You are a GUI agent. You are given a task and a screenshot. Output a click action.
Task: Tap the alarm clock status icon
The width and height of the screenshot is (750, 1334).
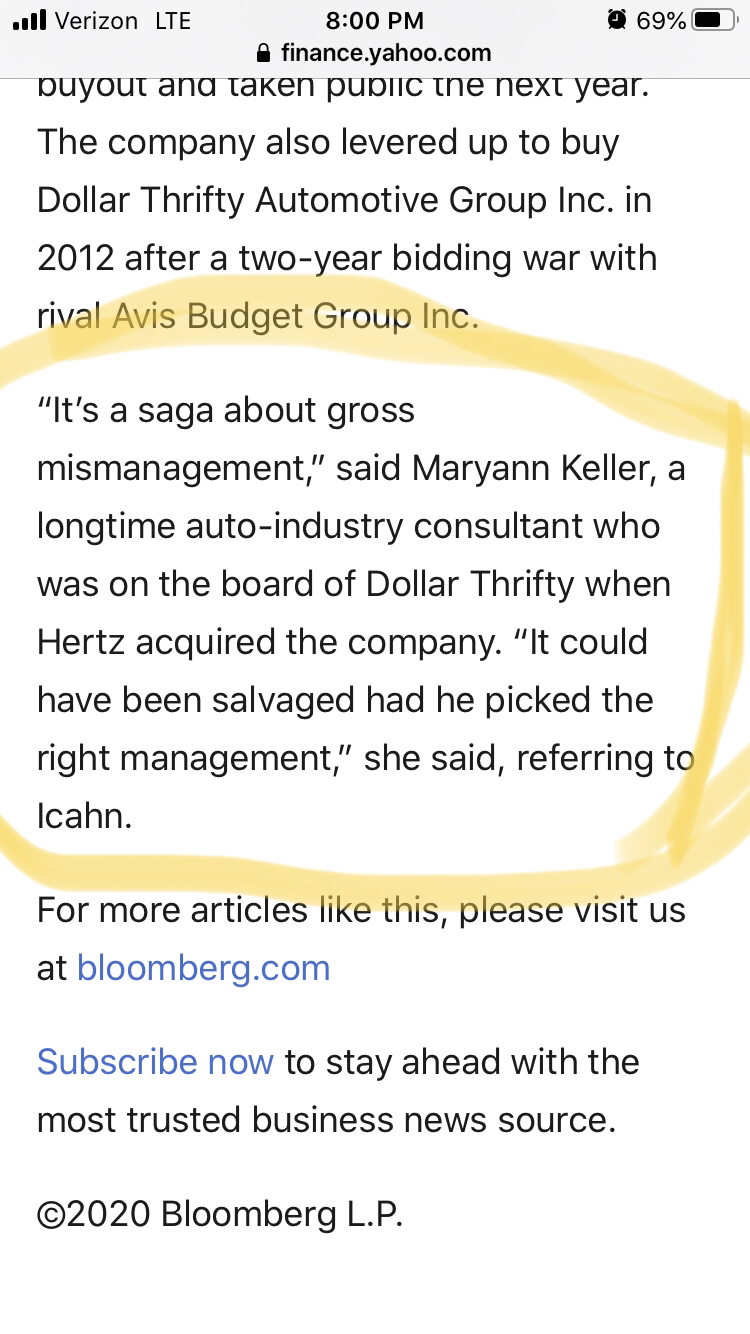(x=617, y=20)
